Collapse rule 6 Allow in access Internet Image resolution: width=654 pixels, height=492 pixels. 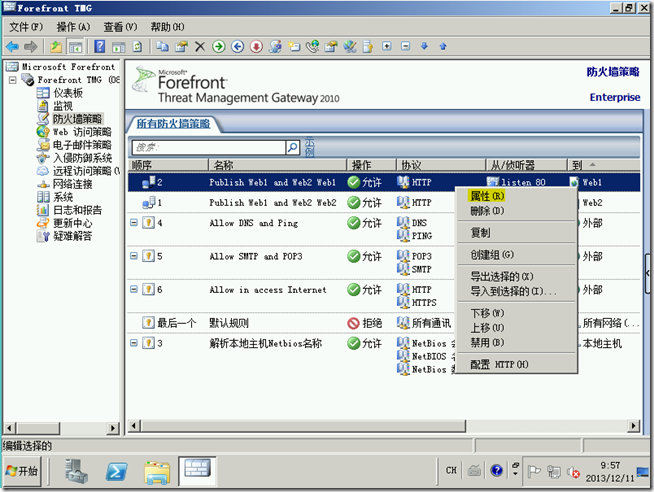tap(133, 289)
